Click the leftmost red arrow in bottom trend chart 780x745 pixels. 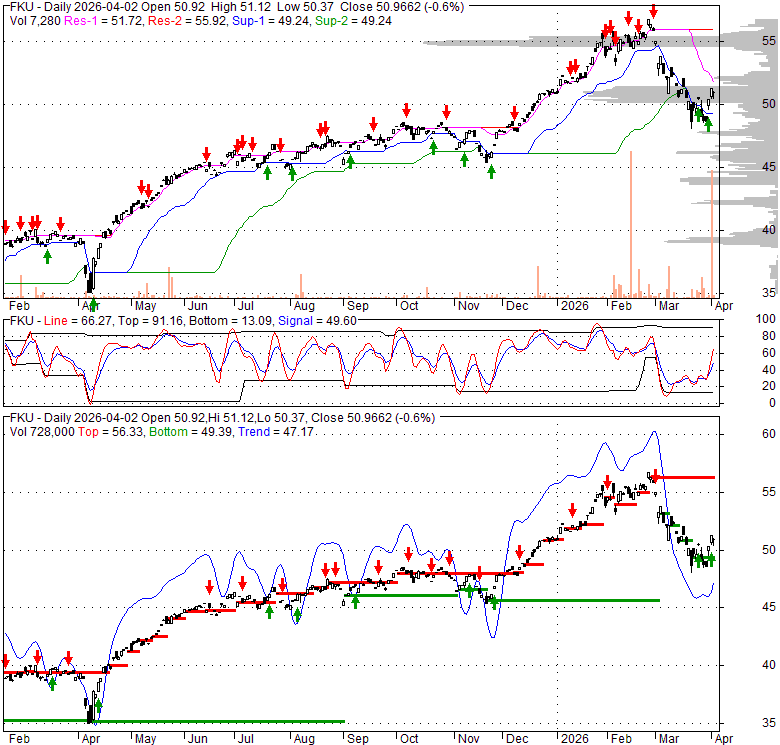point(5,661)
